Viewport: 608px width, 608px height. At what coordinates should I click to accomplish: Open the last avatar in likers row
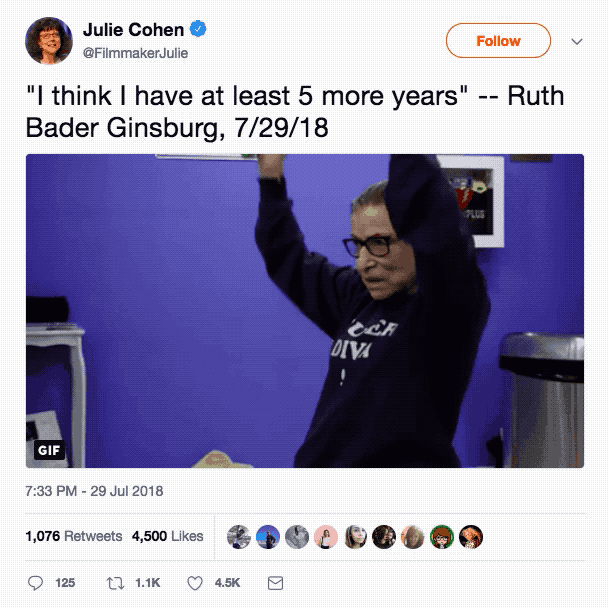coord(471,537)
